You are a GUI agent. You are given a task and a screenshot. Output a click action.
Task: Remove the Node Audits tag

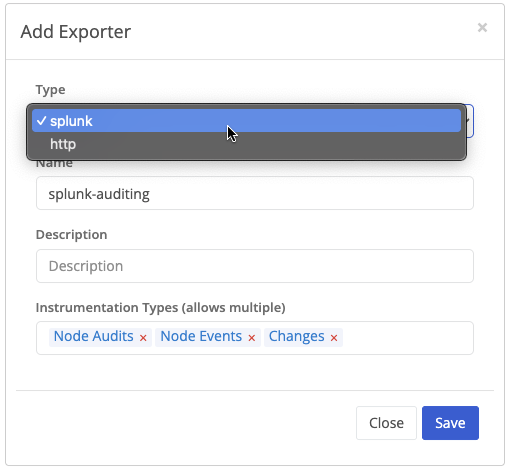(x=143, y=338)
